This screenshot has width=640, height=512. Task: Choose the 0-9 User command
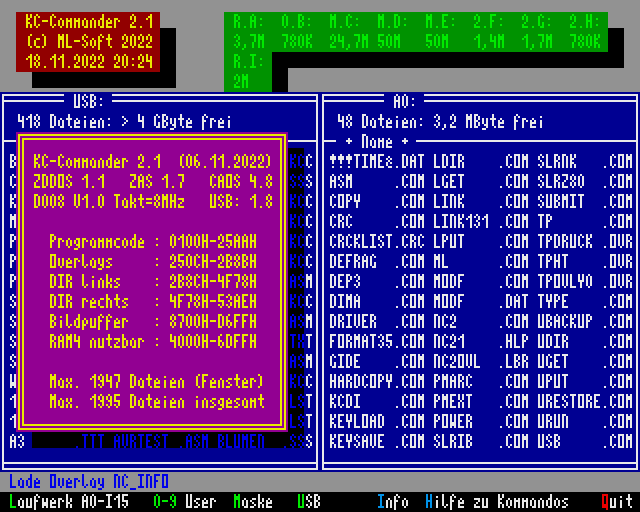184,502
